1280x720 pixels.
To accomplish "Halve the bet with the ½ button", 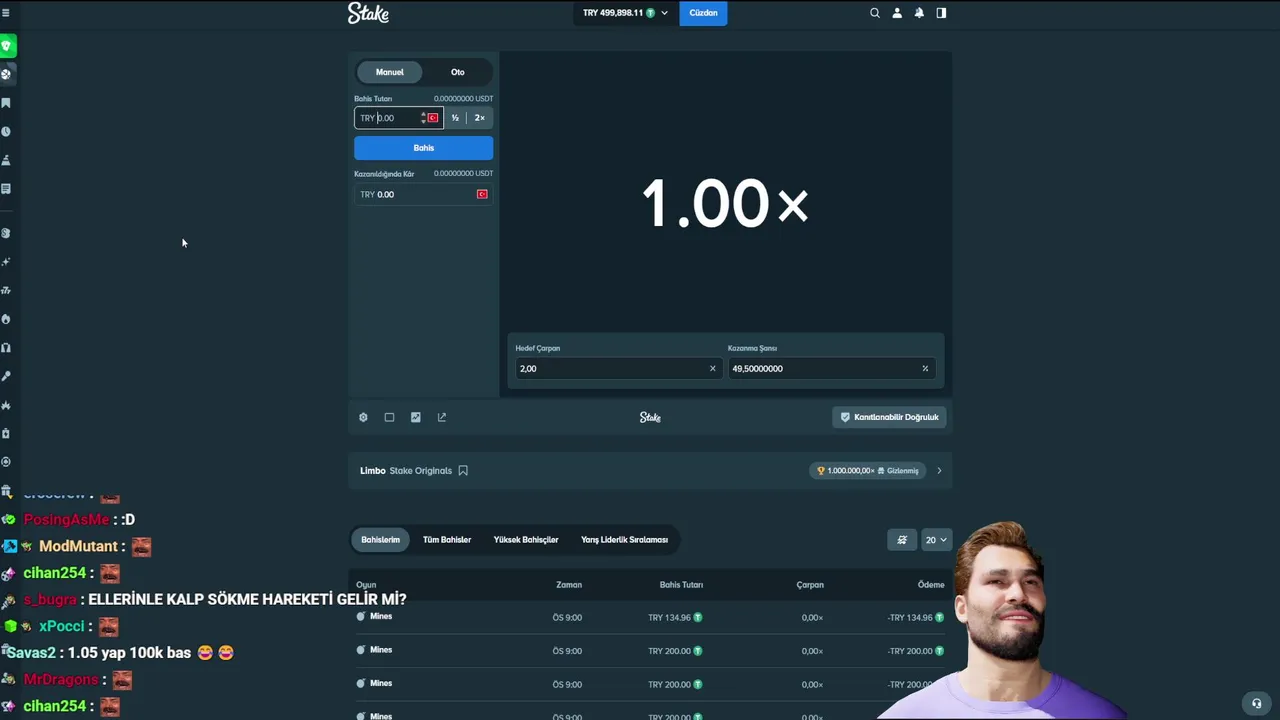I will point(455,118).
